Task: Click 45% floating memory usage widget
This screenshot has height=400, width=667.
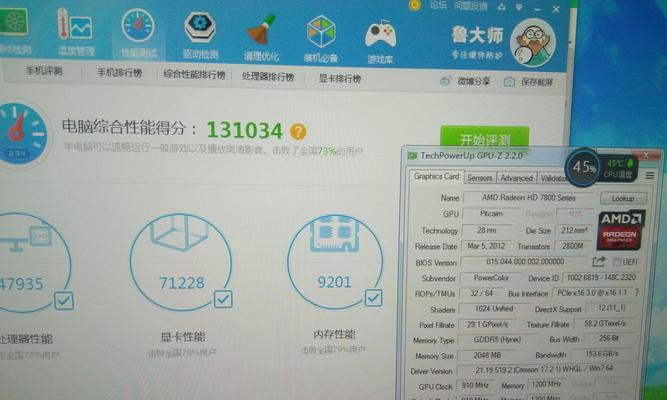Action: click(583, 168)
